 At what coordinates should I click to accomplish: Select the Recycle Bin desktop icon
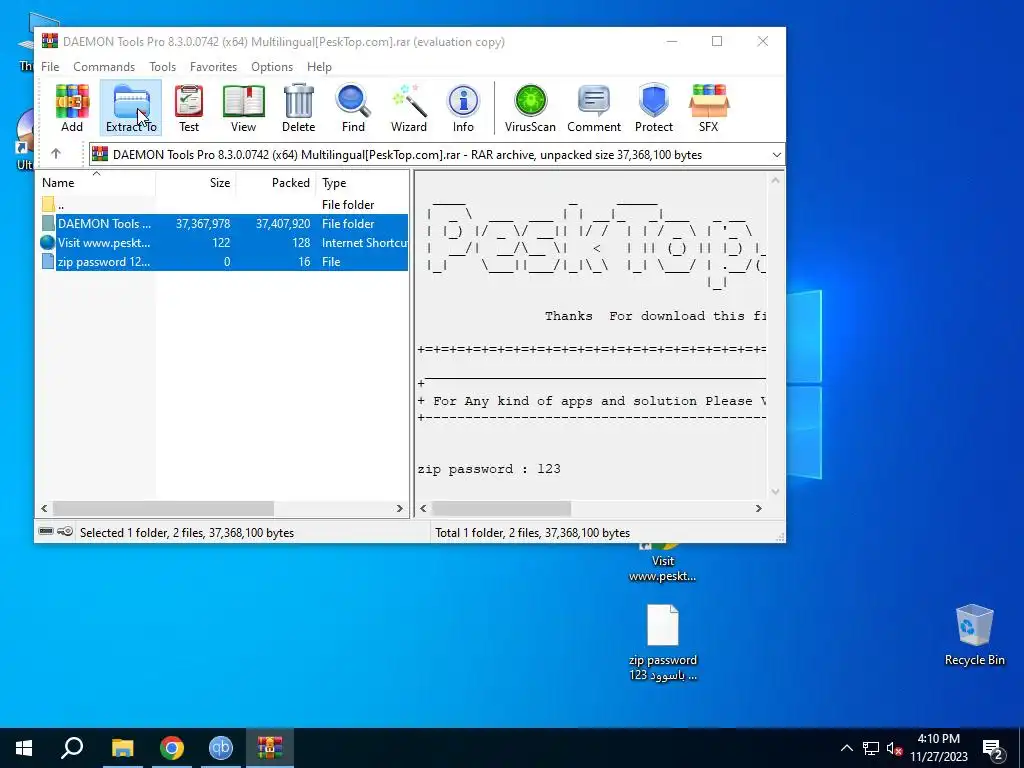point(974,634)
